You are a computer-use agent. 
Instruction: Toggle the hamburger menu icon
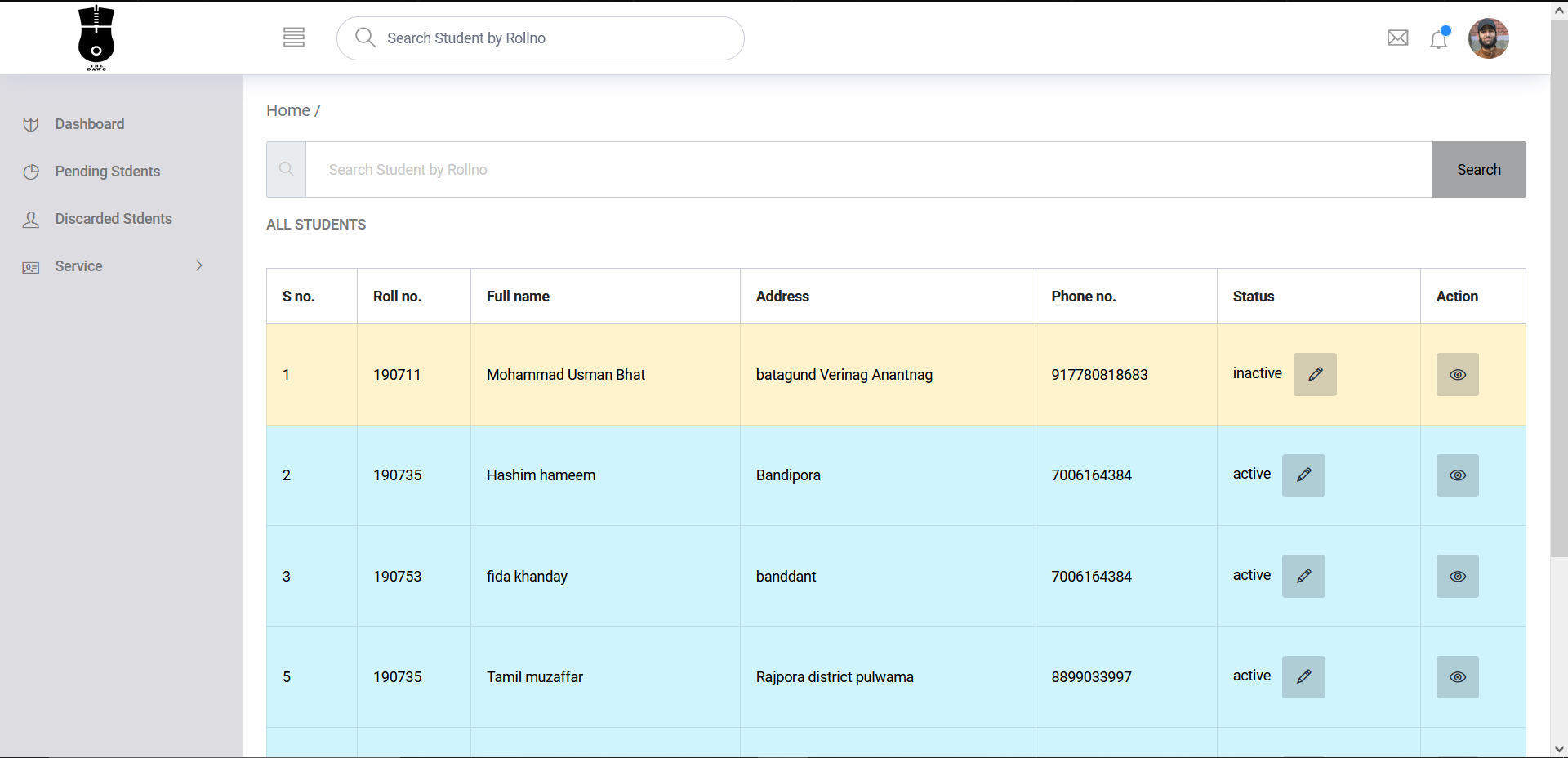click(294, 38)
